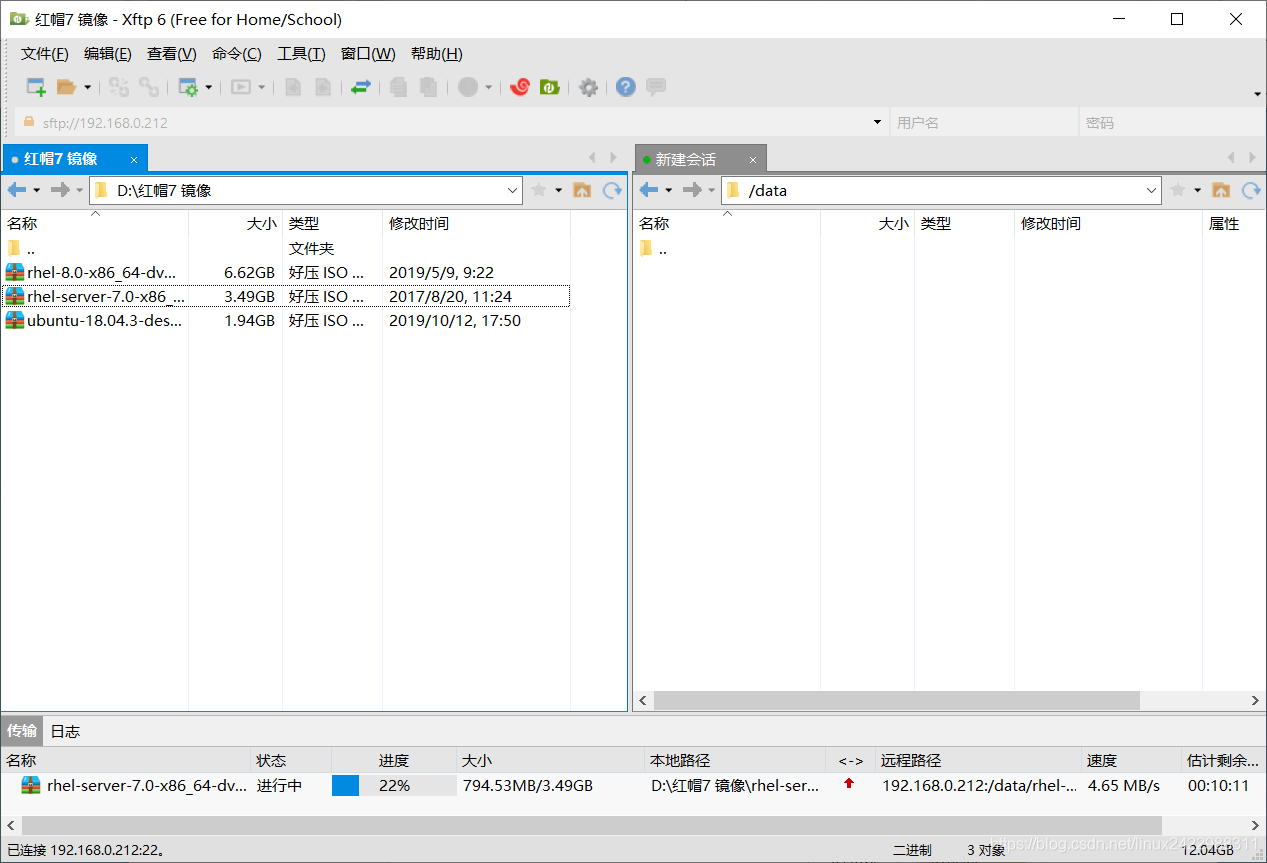Switch to the 日志 log tab

(65, 731)
